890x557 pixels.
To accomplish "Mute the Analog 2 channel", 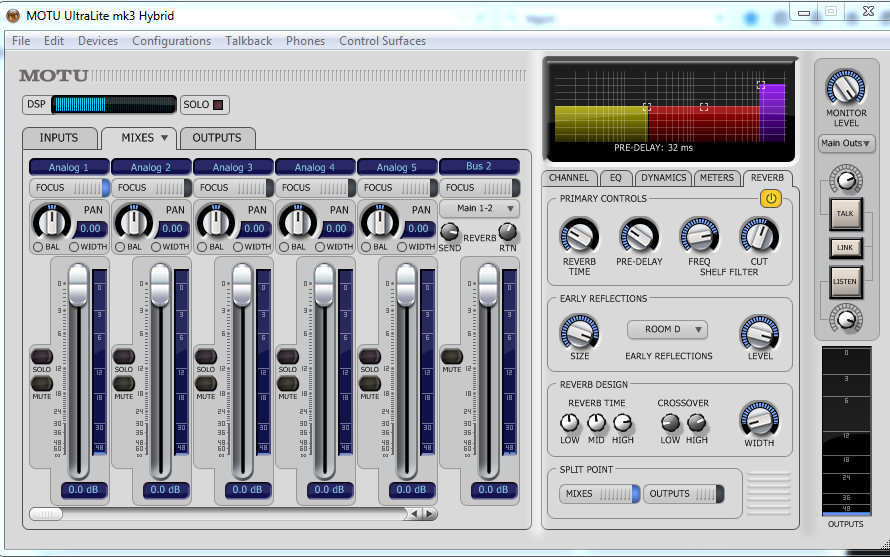I will 124,384.
